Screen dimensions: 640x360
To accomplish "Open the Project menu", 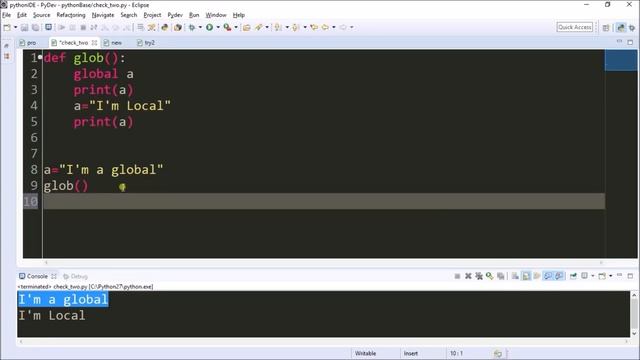I will [x=152, y=15].
